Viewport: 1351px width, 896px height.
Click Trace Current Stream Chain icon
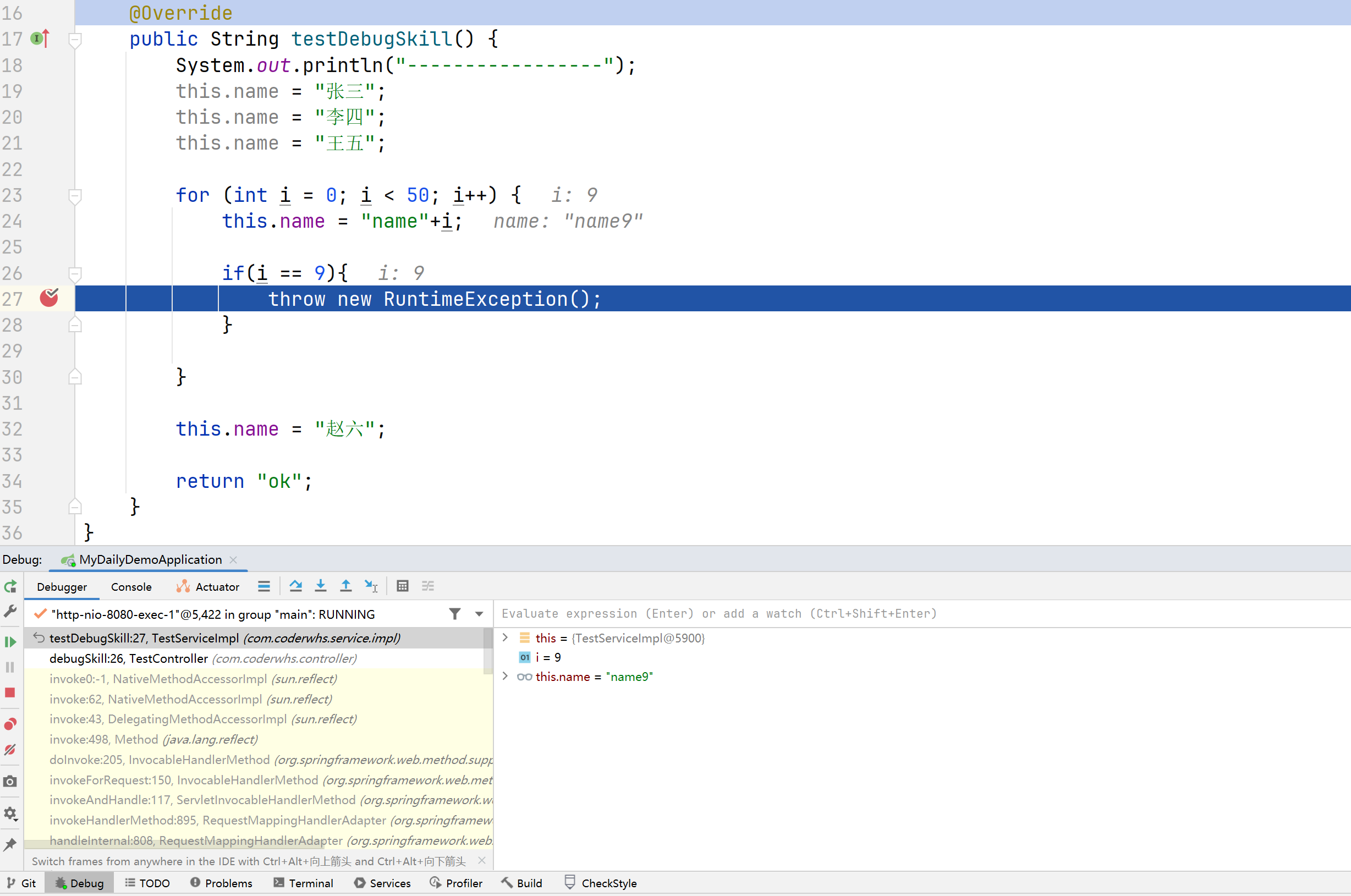click(427, 586)
